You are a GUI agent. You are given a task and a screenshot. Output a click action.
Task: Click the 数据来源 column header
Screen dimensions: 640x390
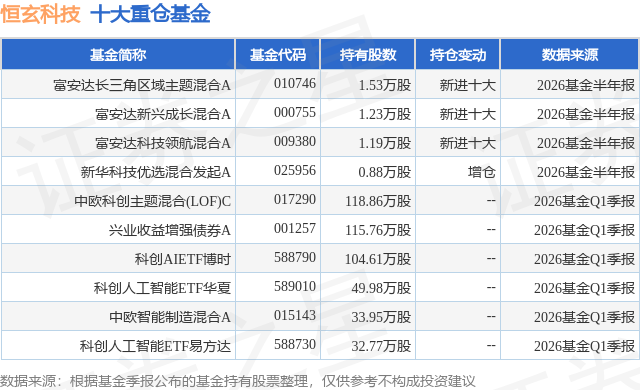(x=570, y=55)
